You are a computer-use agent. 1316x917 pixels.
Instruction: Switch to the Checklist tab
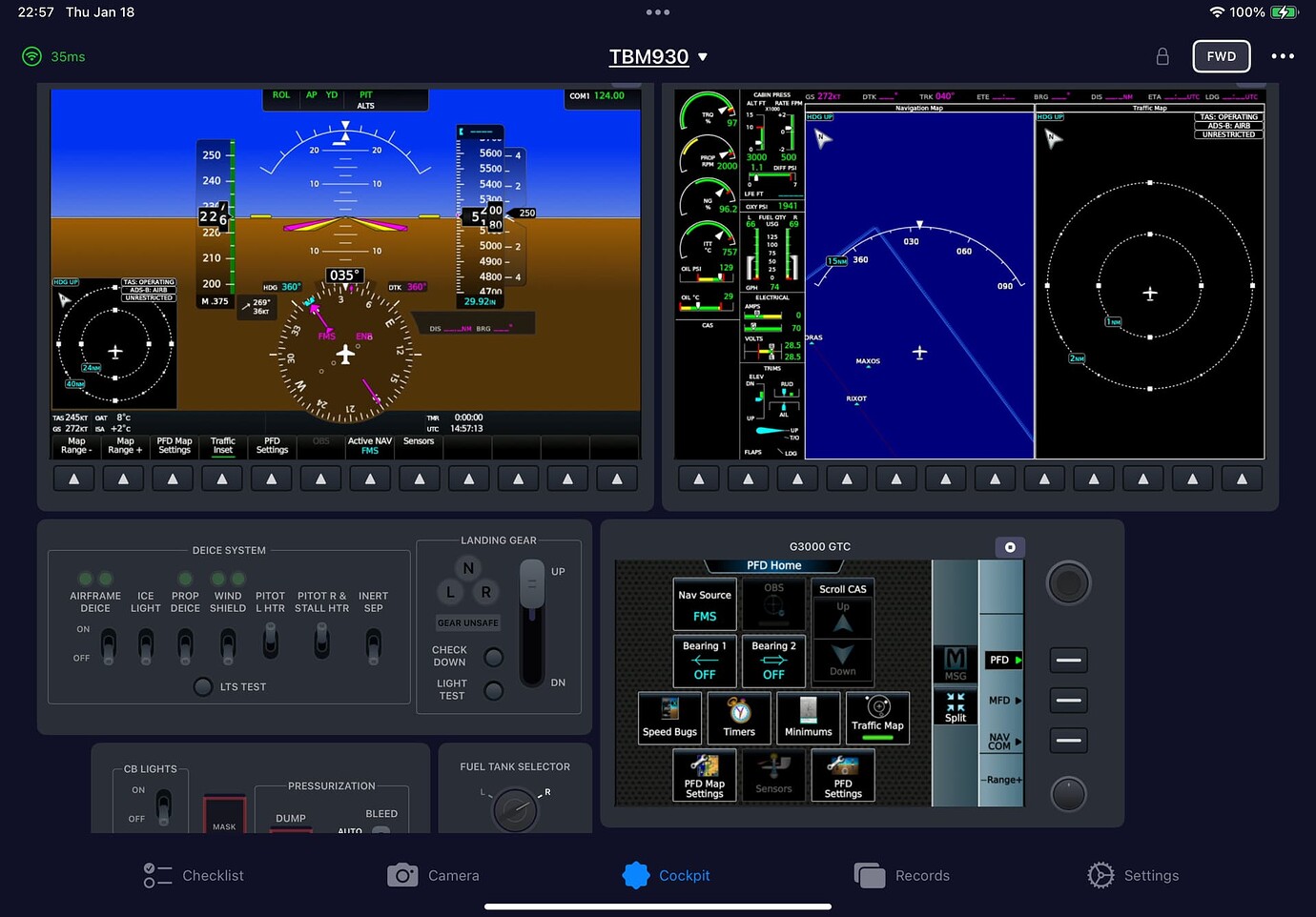(x=193, y=875)
